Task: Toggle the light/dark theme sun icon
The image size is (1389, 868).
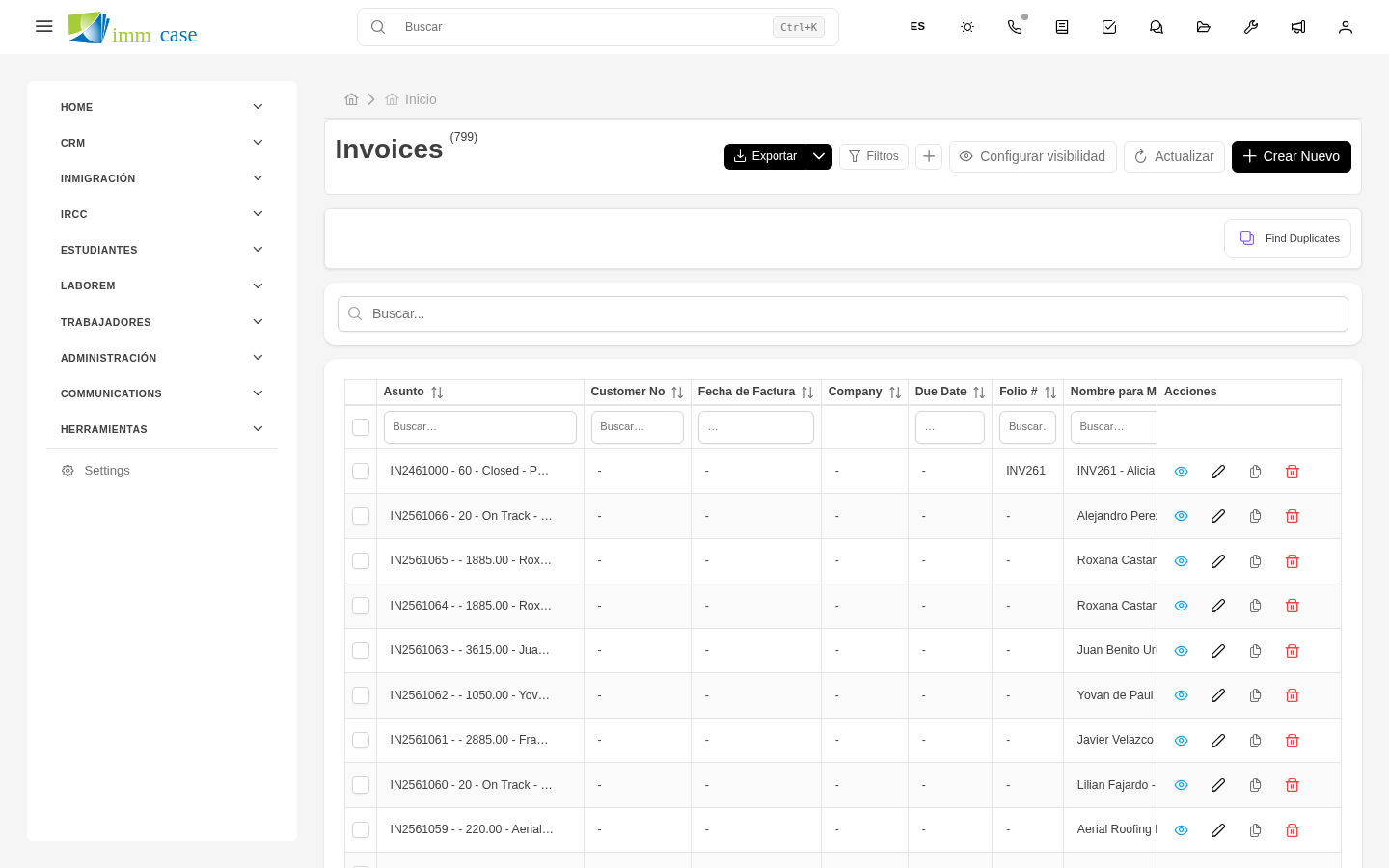Action: pos(967,27)
